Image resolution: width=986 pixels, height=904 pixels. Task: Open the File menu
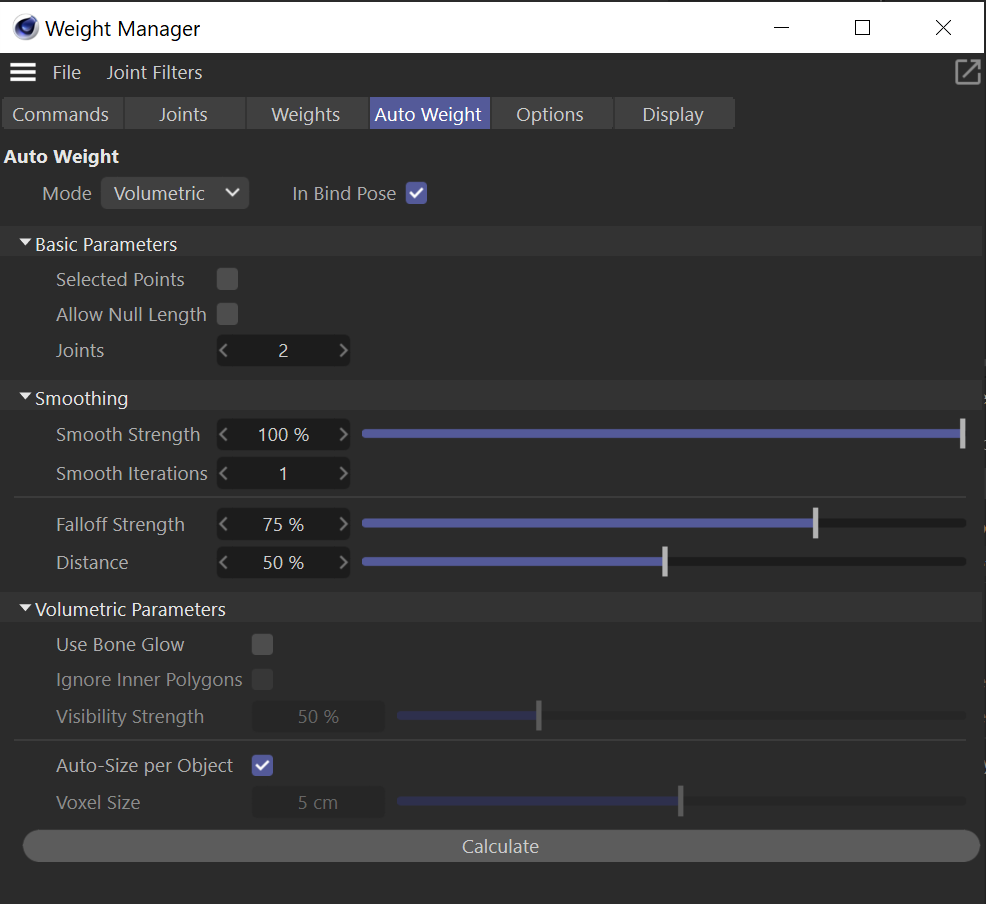point(67,73)
